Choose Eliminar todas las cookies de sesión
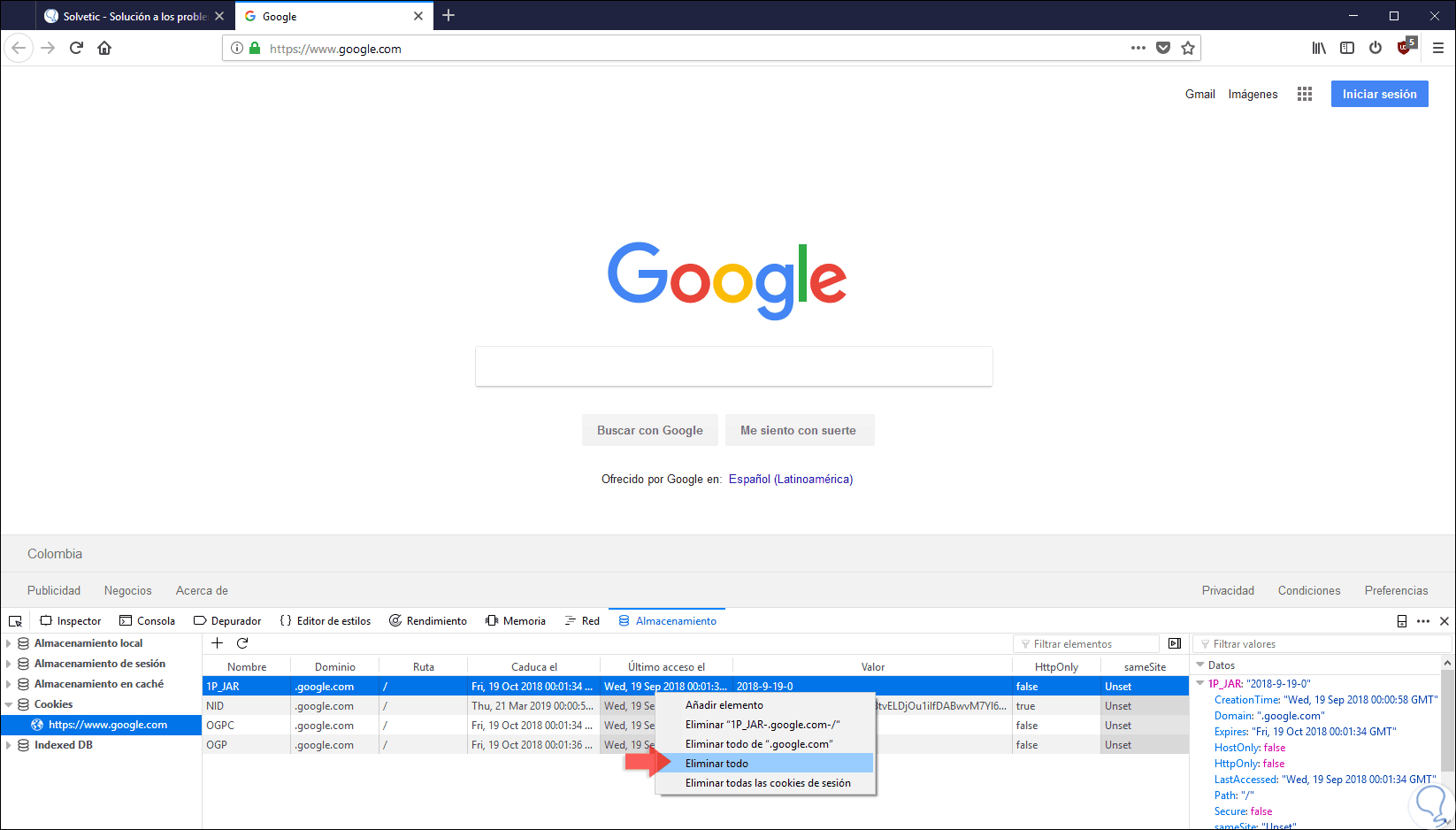 click(765, 783)
